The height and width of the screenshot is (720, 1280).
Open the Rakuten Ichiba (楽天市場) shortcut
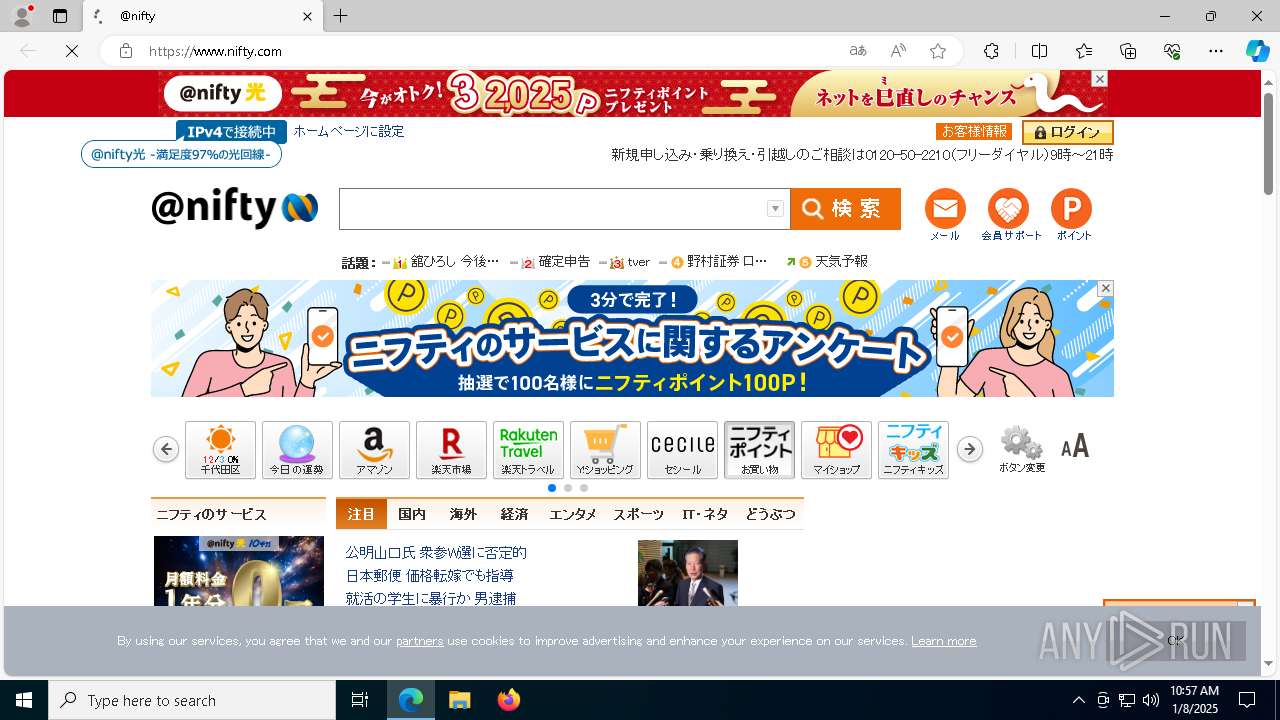tap(451, 450)
